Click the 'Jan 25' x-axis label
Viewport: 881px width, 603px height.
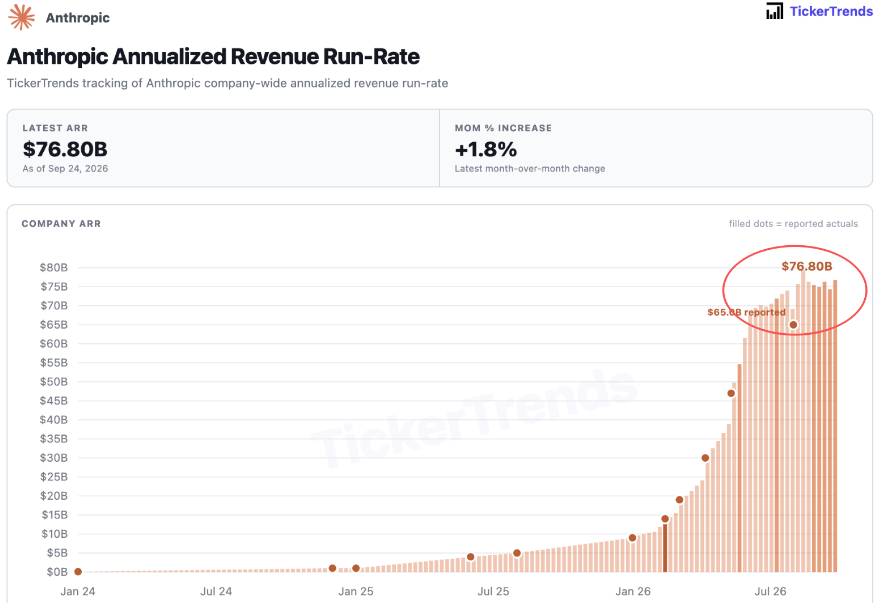coord(356,591)
